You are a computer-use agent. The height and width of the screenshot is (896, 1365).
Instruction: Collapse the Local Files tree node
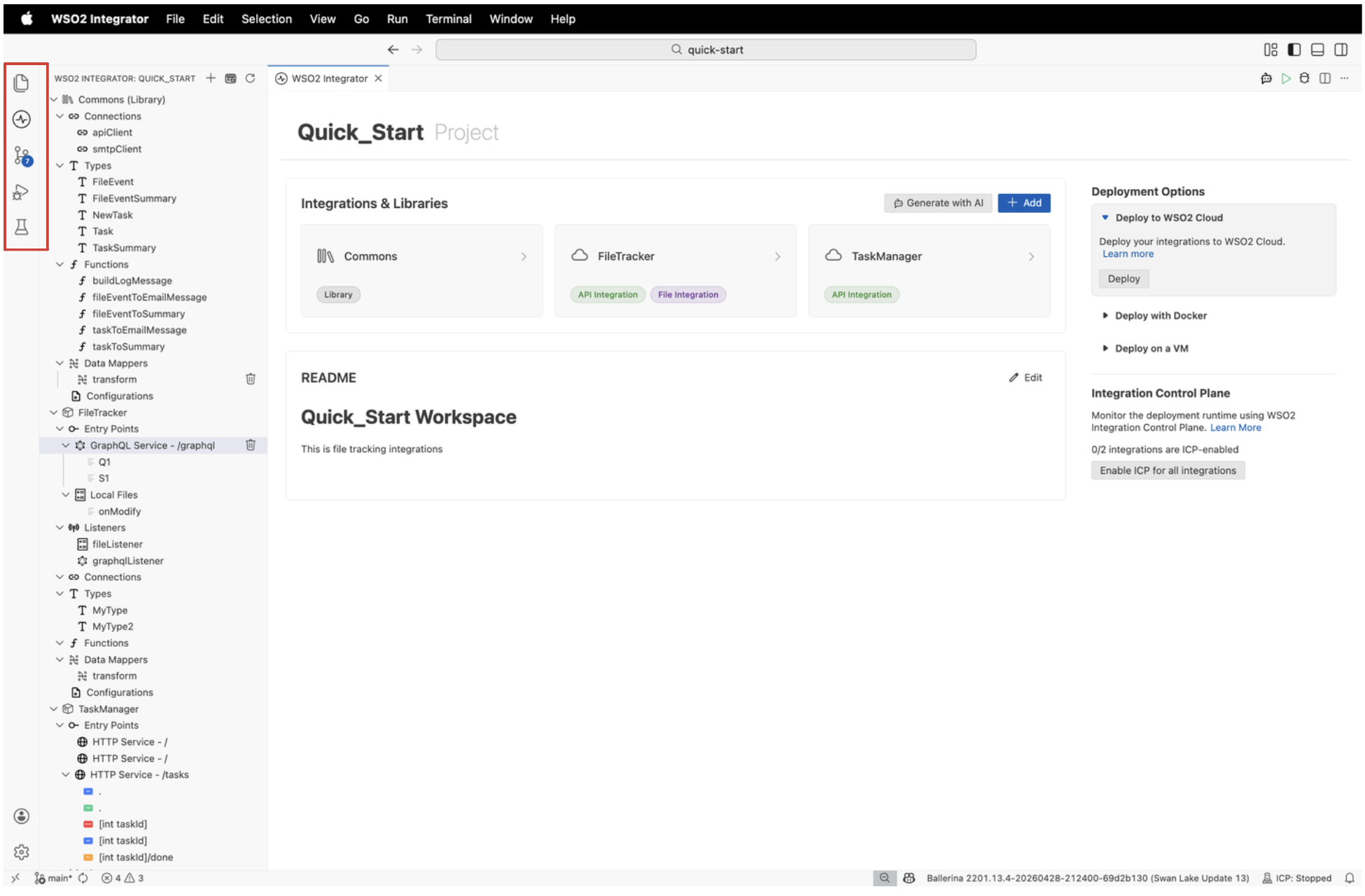coord(66,495)
